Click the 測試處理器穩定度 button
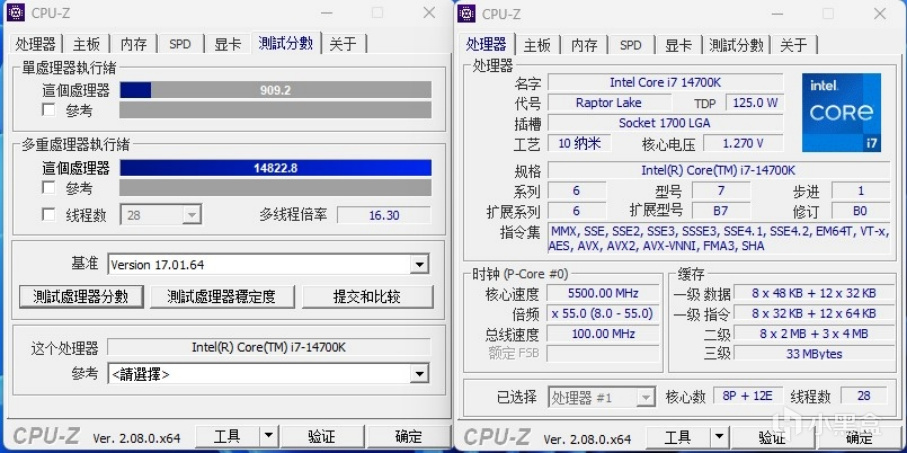This screenshot has height=453, width=908. pos(222,297)
